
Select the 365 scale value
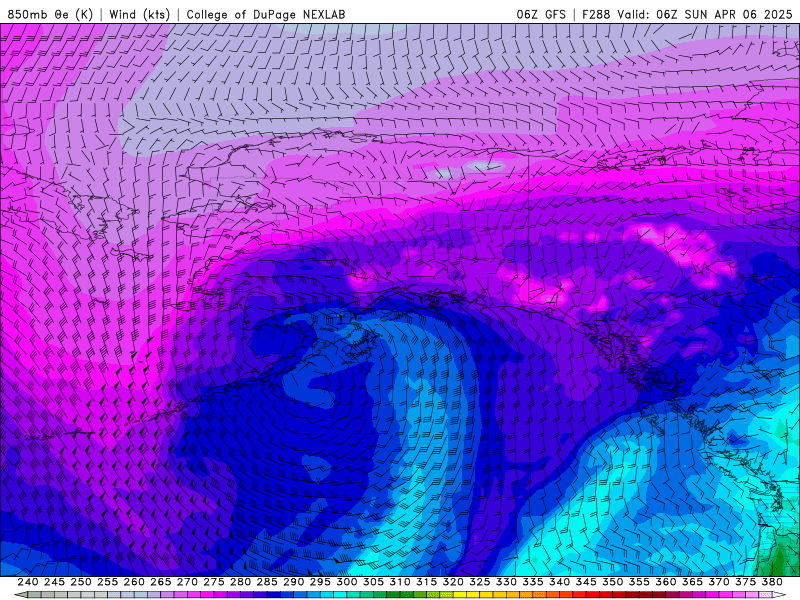pyautogui.click(x=692, y=582)
